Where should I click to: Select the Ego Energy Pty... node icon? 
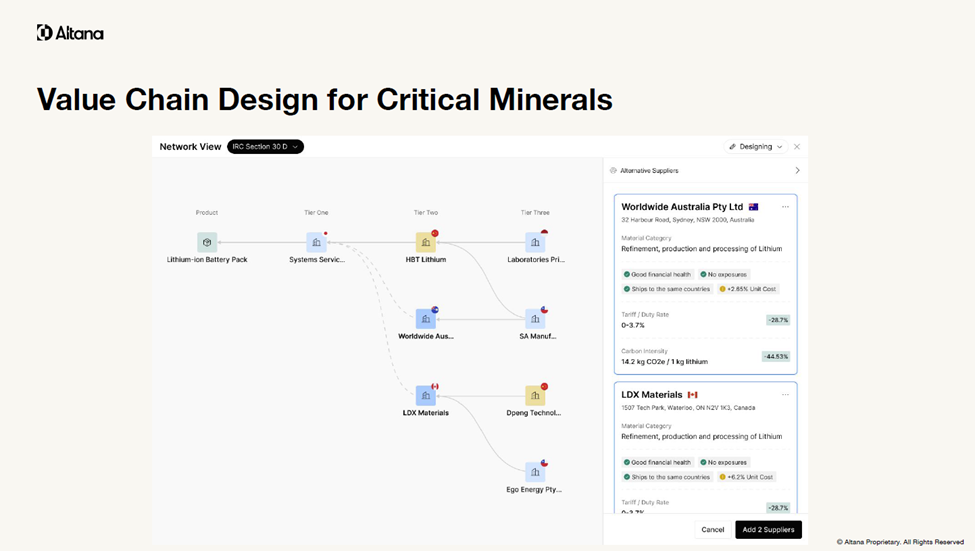535,472
